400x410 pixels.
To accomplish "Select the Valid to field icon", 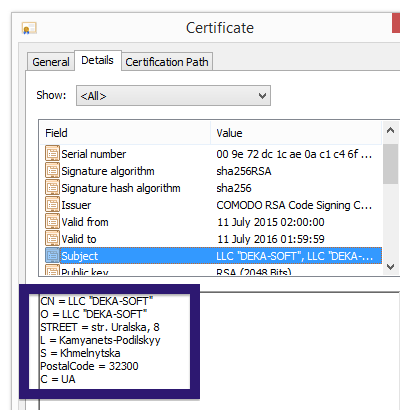I will 52,239.
